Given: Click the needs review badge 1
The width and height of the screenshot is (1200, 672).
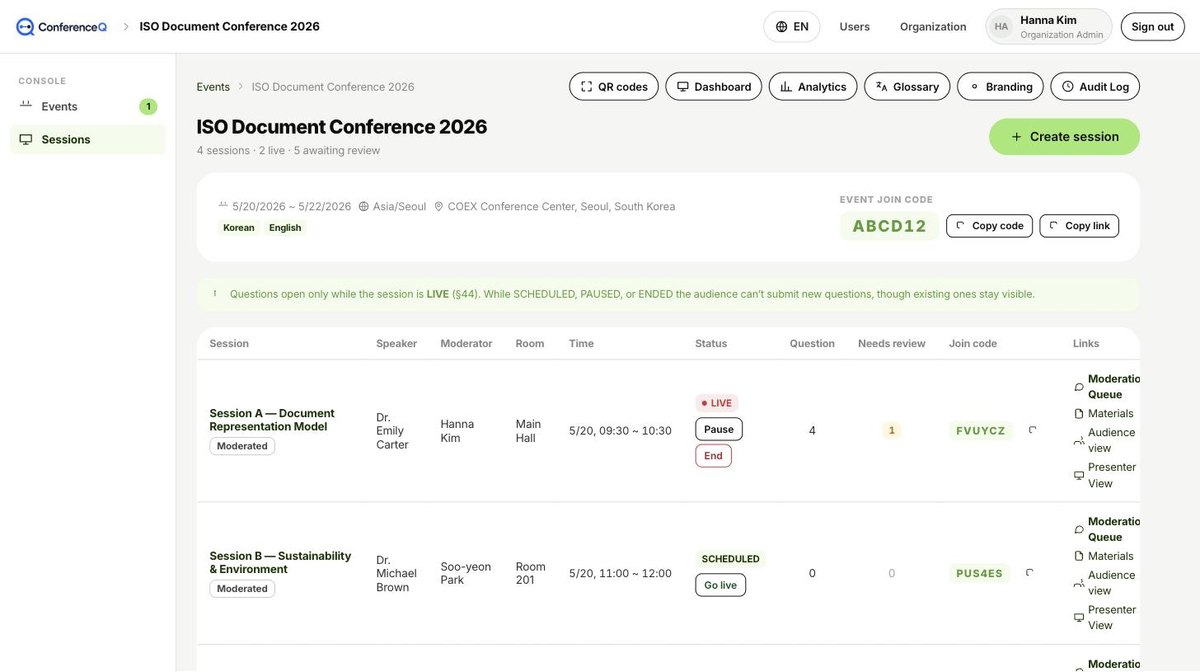Looking at the screenshot, I should (891, 430).
